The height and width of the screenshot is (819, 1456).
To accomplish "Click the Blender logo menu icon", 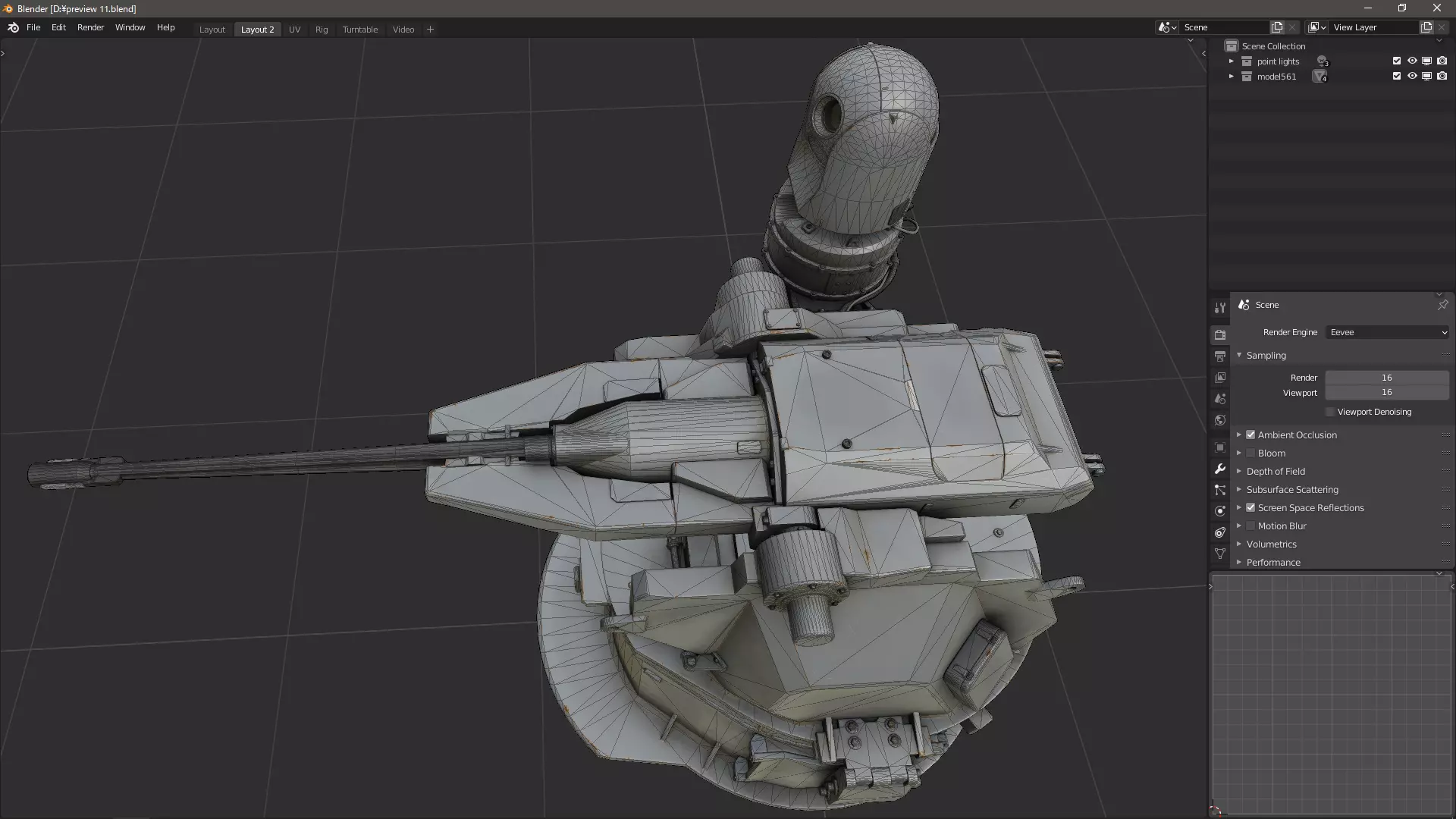I will [13, 27].
